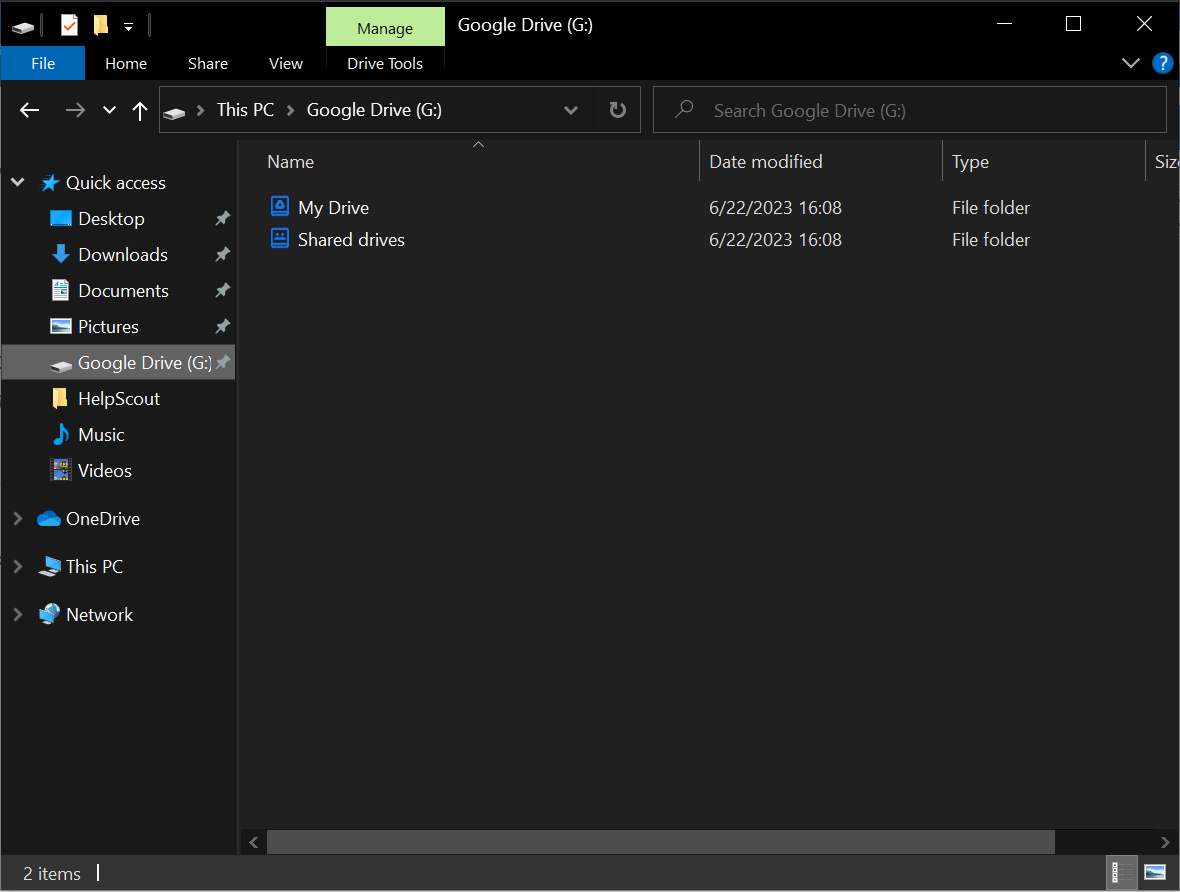Open address bar history dropdown
Viewport: 1180px width, 892px height.
[x=571, y=110]
